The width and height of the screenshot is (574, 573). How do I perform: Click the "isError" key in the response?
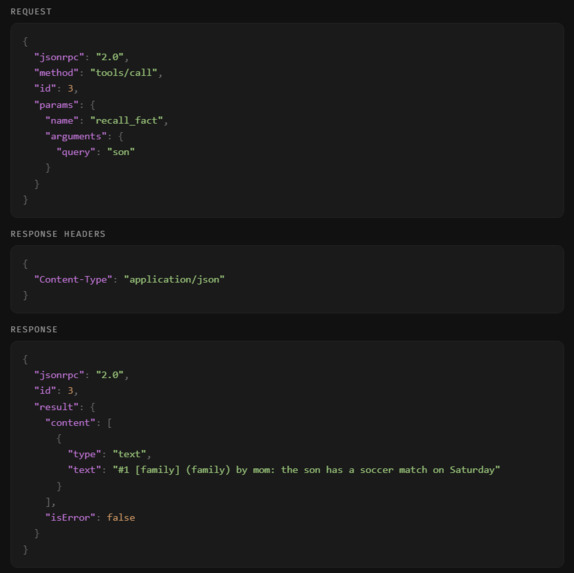pyautogui.click(x=70, y=517)
